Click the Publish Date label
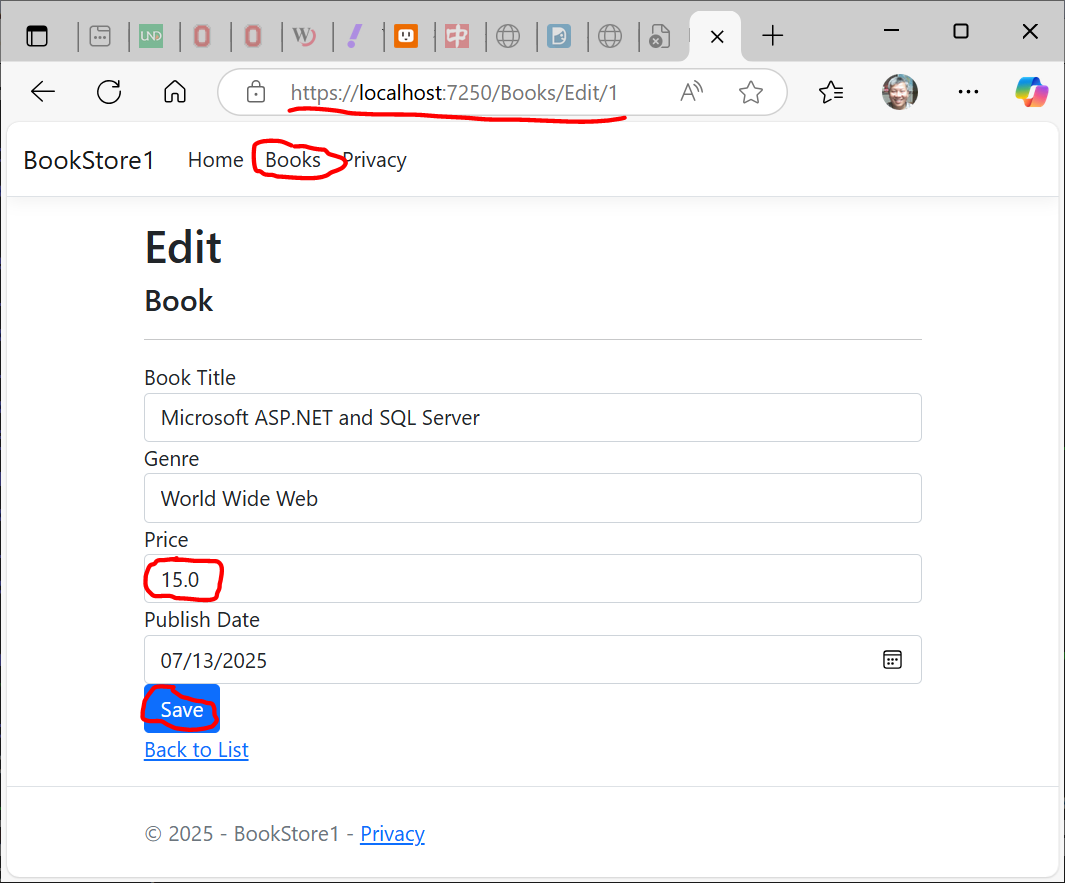The width and height of the screenshot is (1065, 883). click(x=202, y=619)
